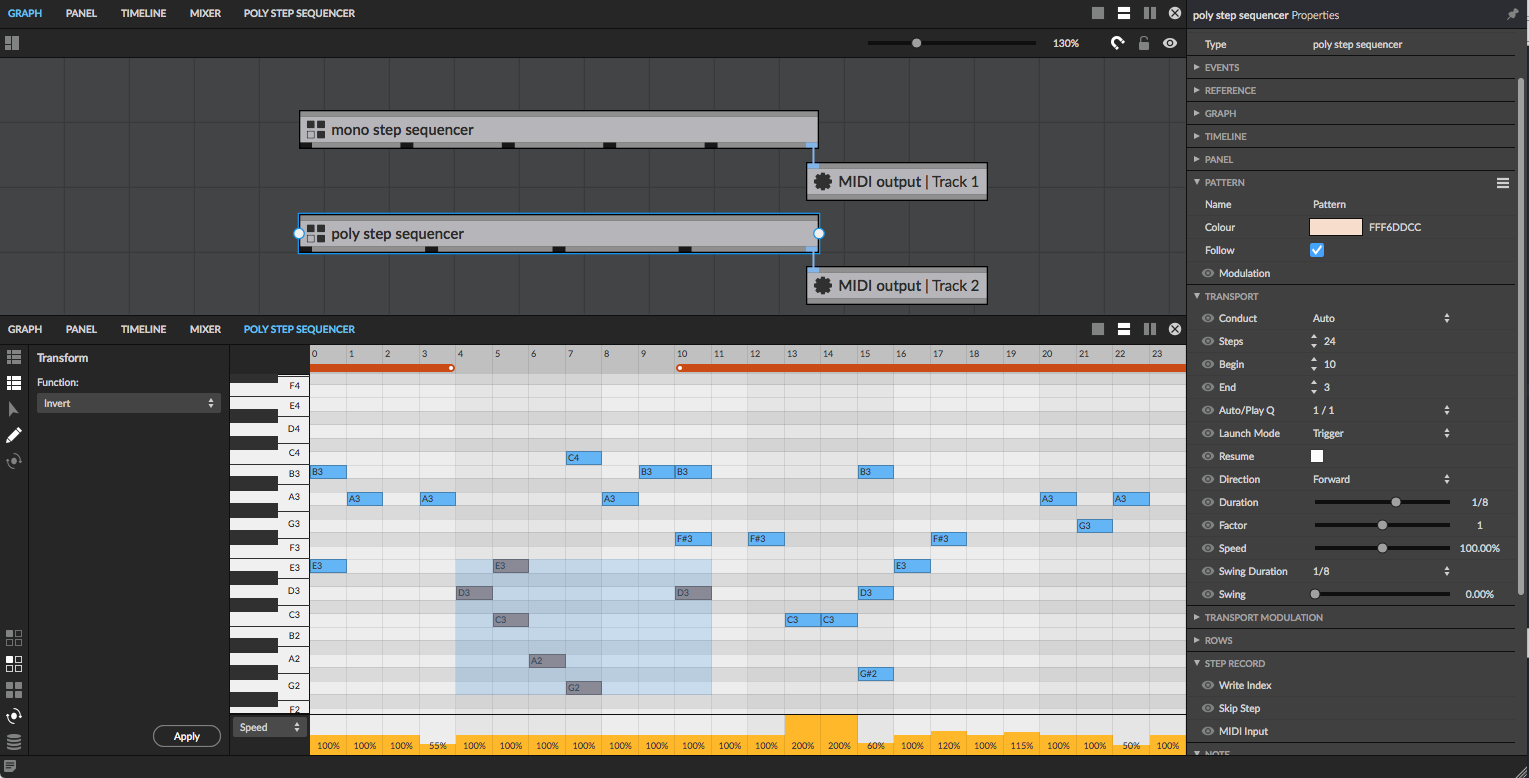Open POLY STEP SEQUENCER tab in upper bar
The height and width of the screenshot is (778, 1529).
click(299, 13)
